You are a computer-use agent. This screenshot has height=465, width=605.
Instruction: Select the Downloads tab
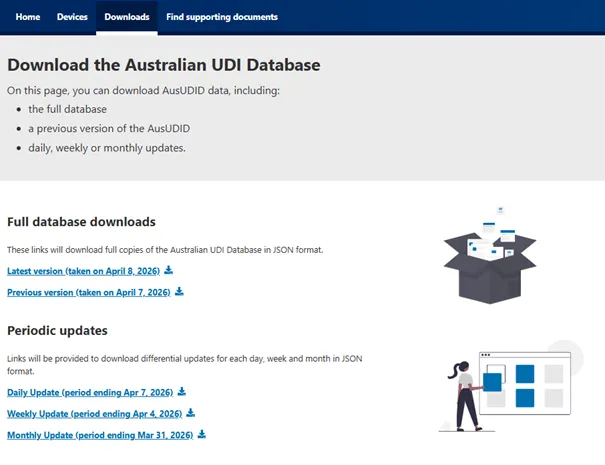(127, 17)
